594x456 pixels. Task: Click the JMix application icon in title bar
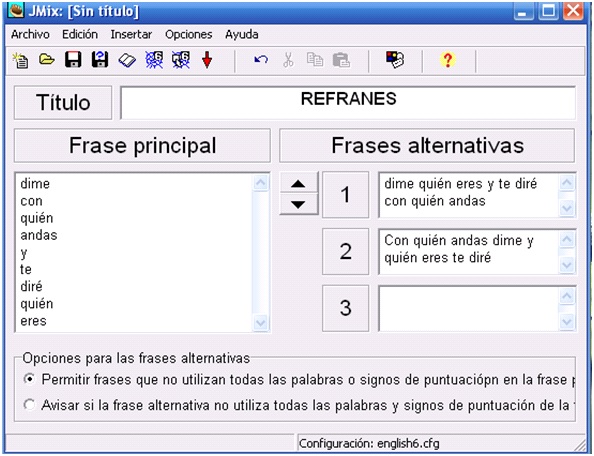[x=17, y=10]
